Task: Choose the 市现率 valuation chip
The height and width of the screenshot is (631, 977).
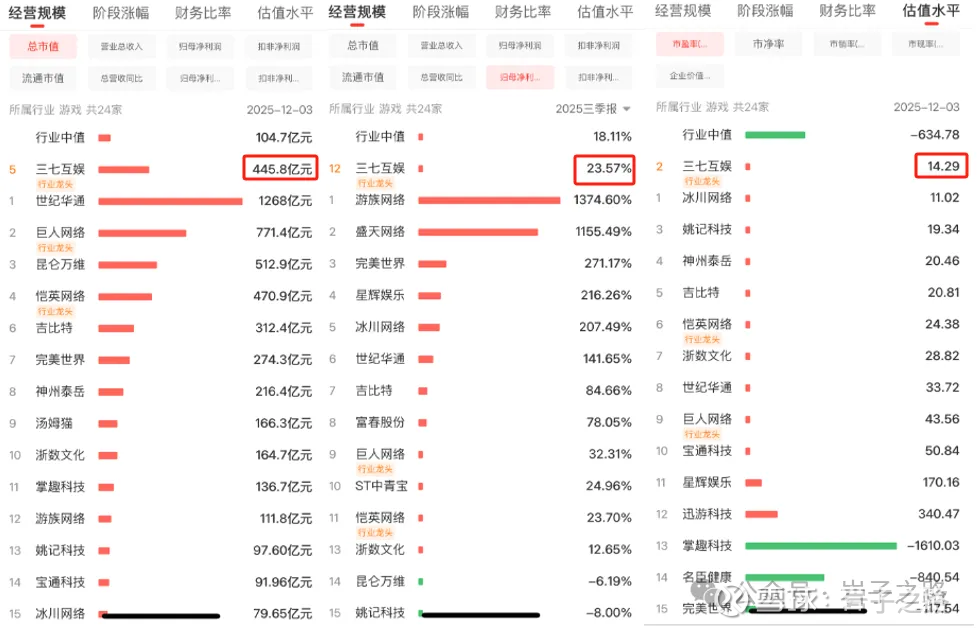Action: pyautogui.click(x=925, y=44)
